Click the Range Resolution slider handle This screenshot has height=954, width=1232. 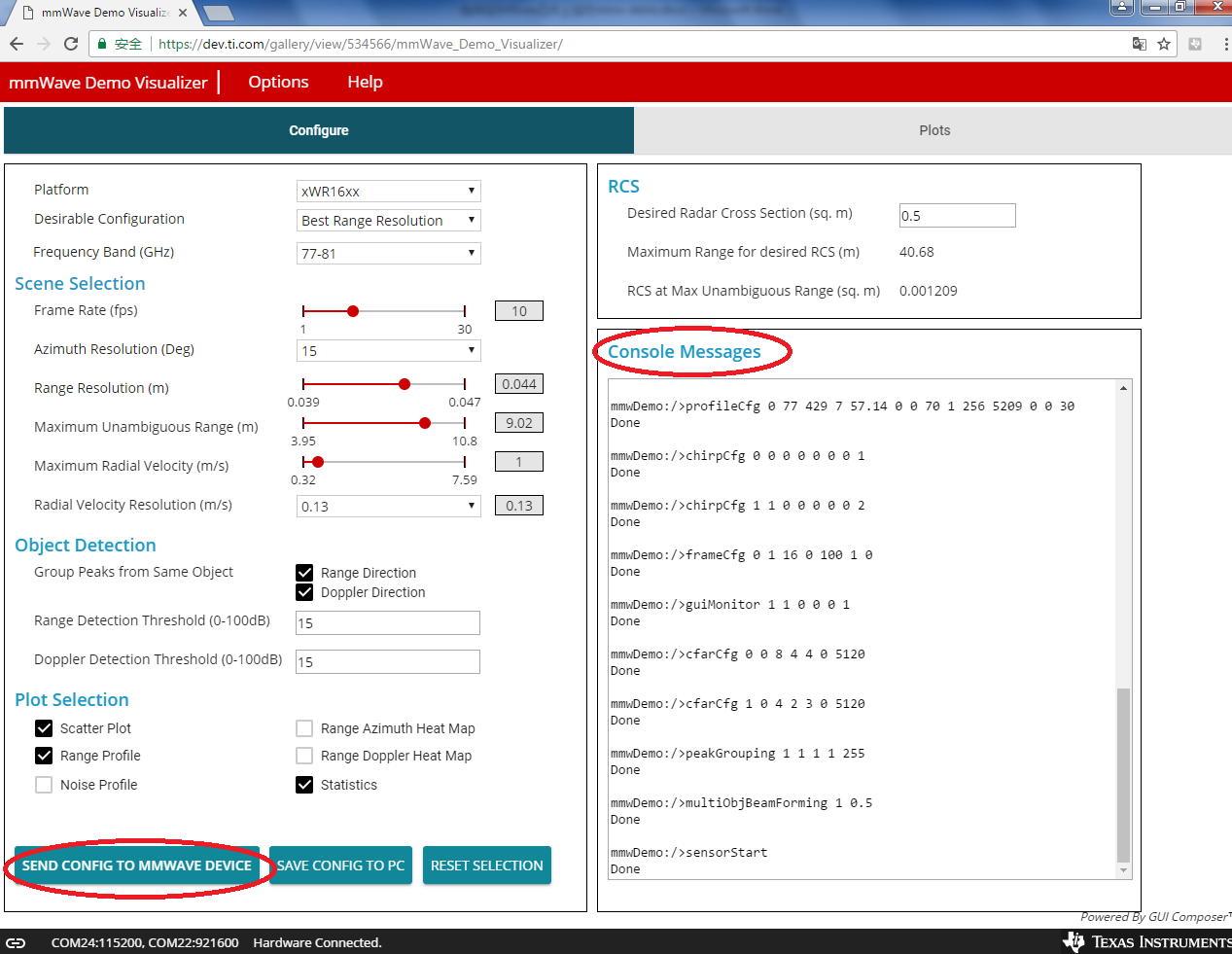[405, 384]
